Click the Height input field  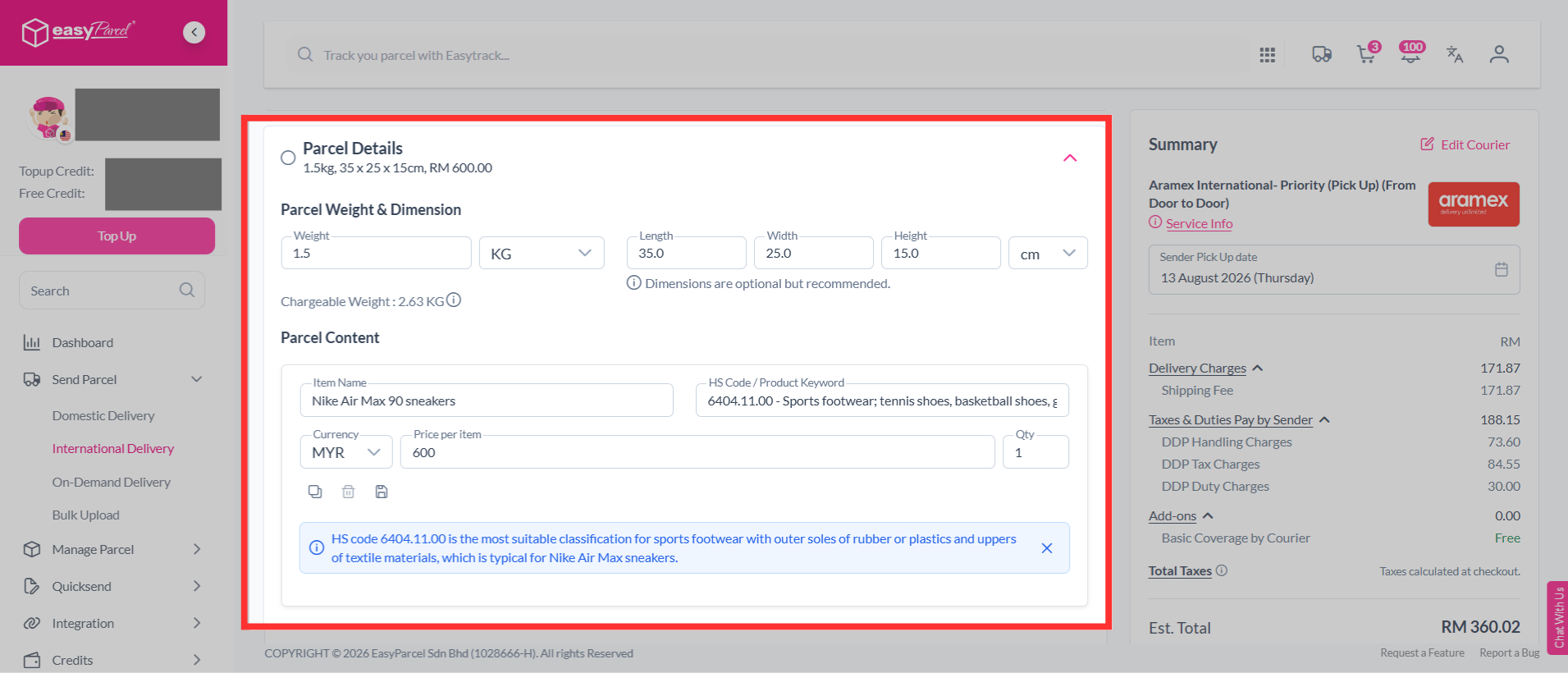tap(941, 253)
